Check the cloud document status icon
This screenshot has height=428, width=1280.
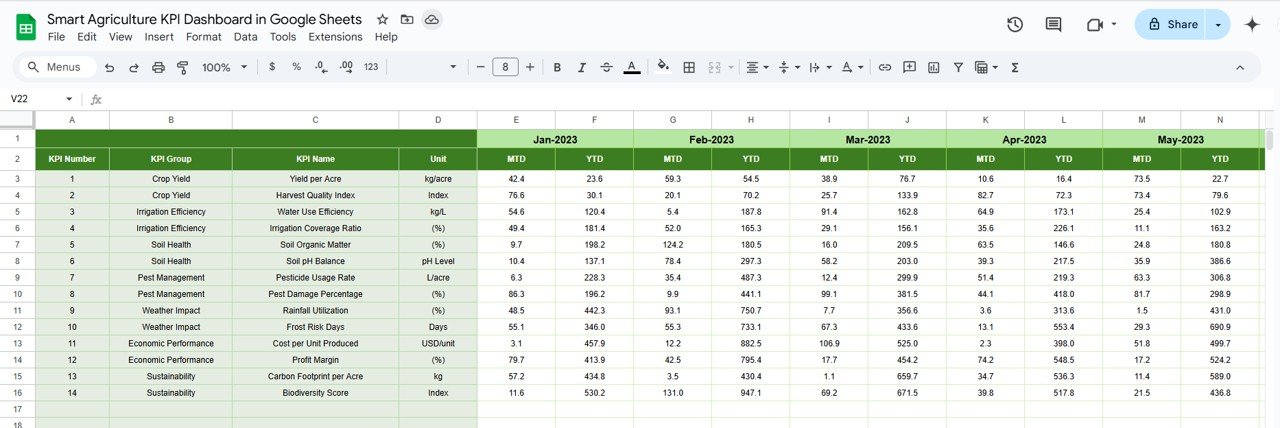pyautogui.click(x=431, y=20)
